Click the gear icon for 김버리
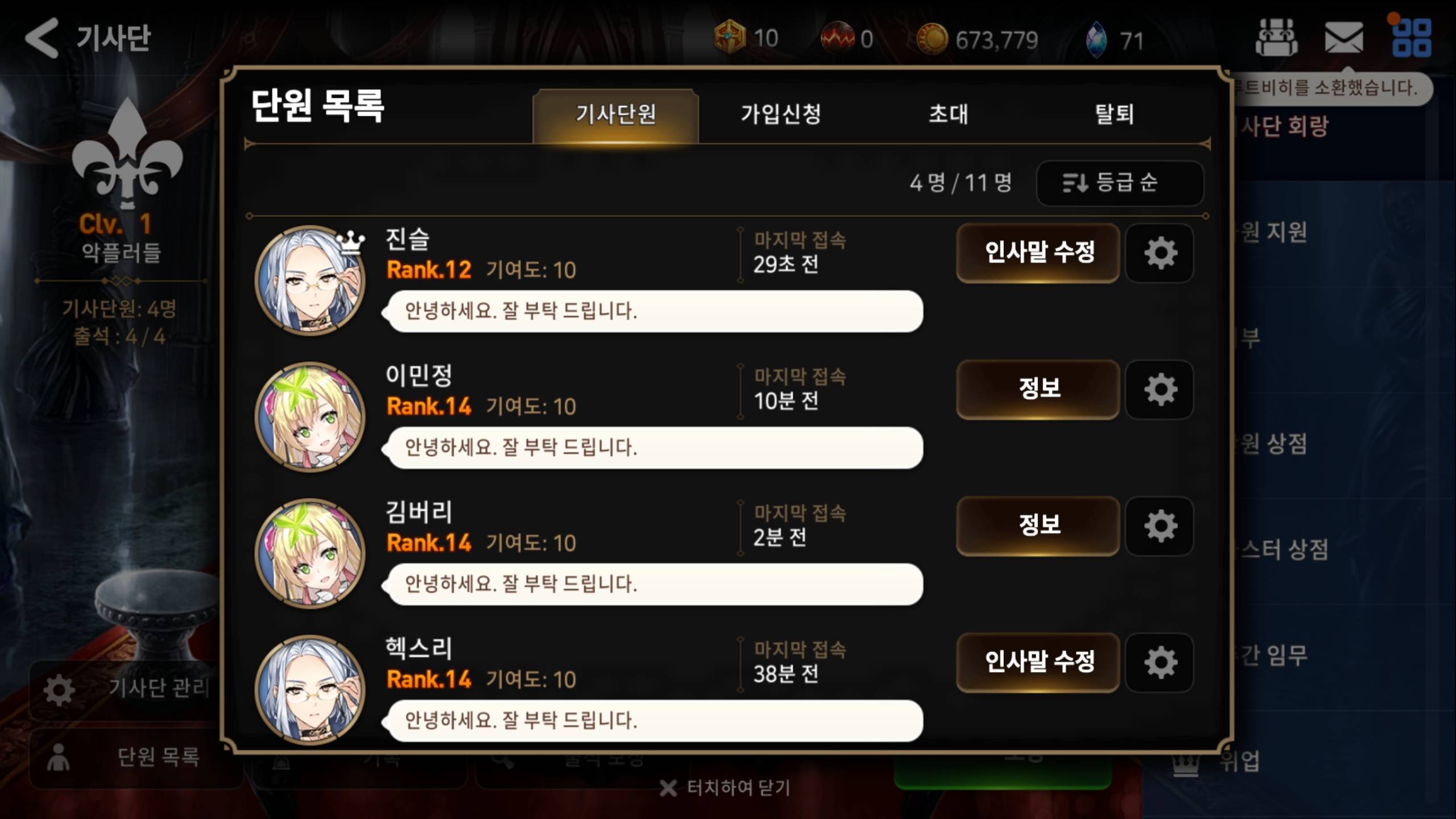 (1160, 526)
